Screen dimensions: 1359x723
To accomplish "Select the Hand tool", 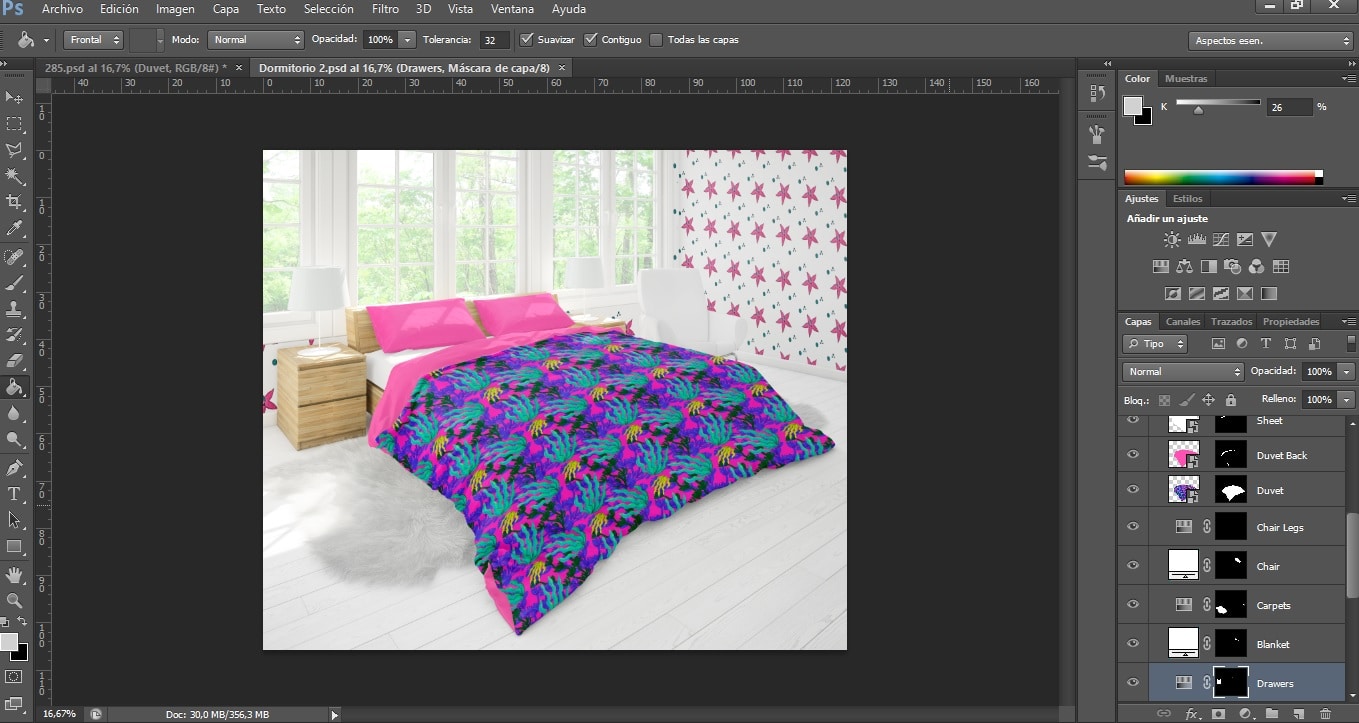I will [x=15, y=575].
